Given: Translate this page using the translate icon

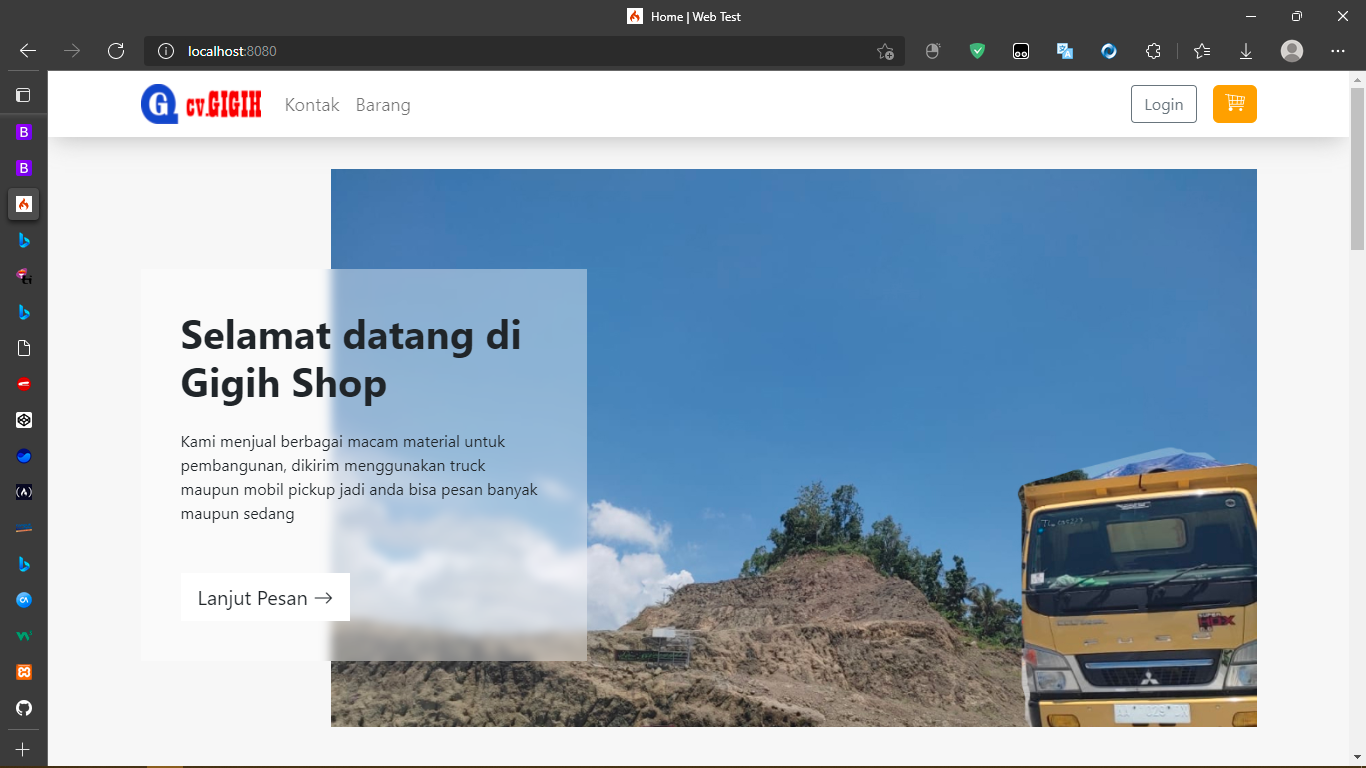Looking at the screenshot, I should [1064, 50].
